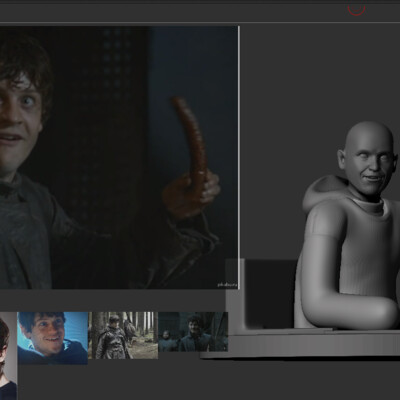This screenshot has height=400, width=400.
Task: Click the watermark text on the reference image
Action: tap(227, 285)
